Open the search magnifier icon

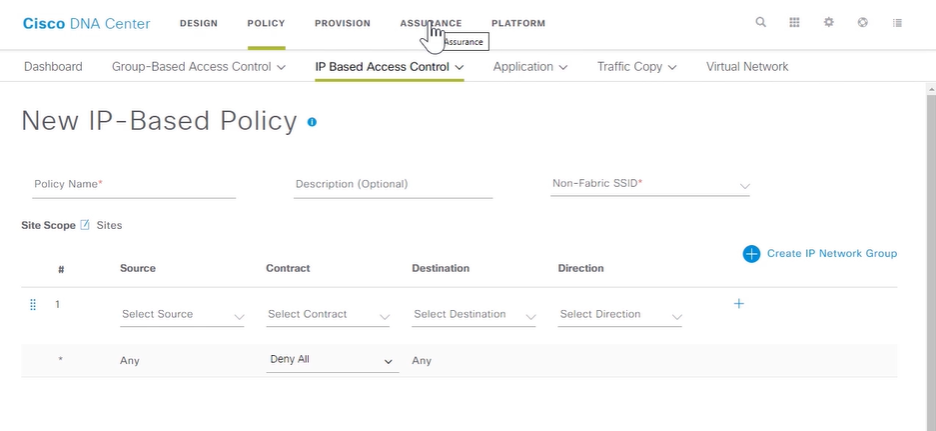coord(760,23)
